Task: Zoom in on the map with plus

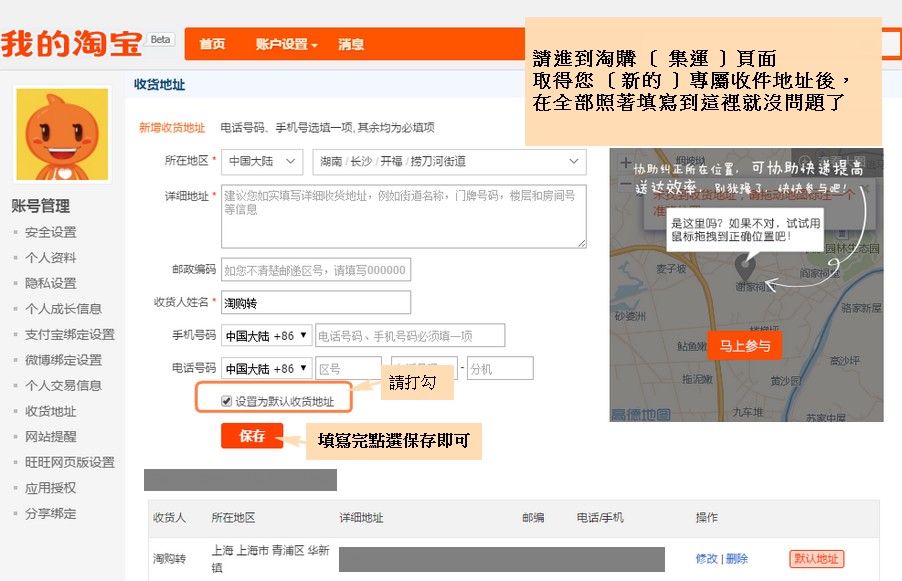Action: click(625, 163)
